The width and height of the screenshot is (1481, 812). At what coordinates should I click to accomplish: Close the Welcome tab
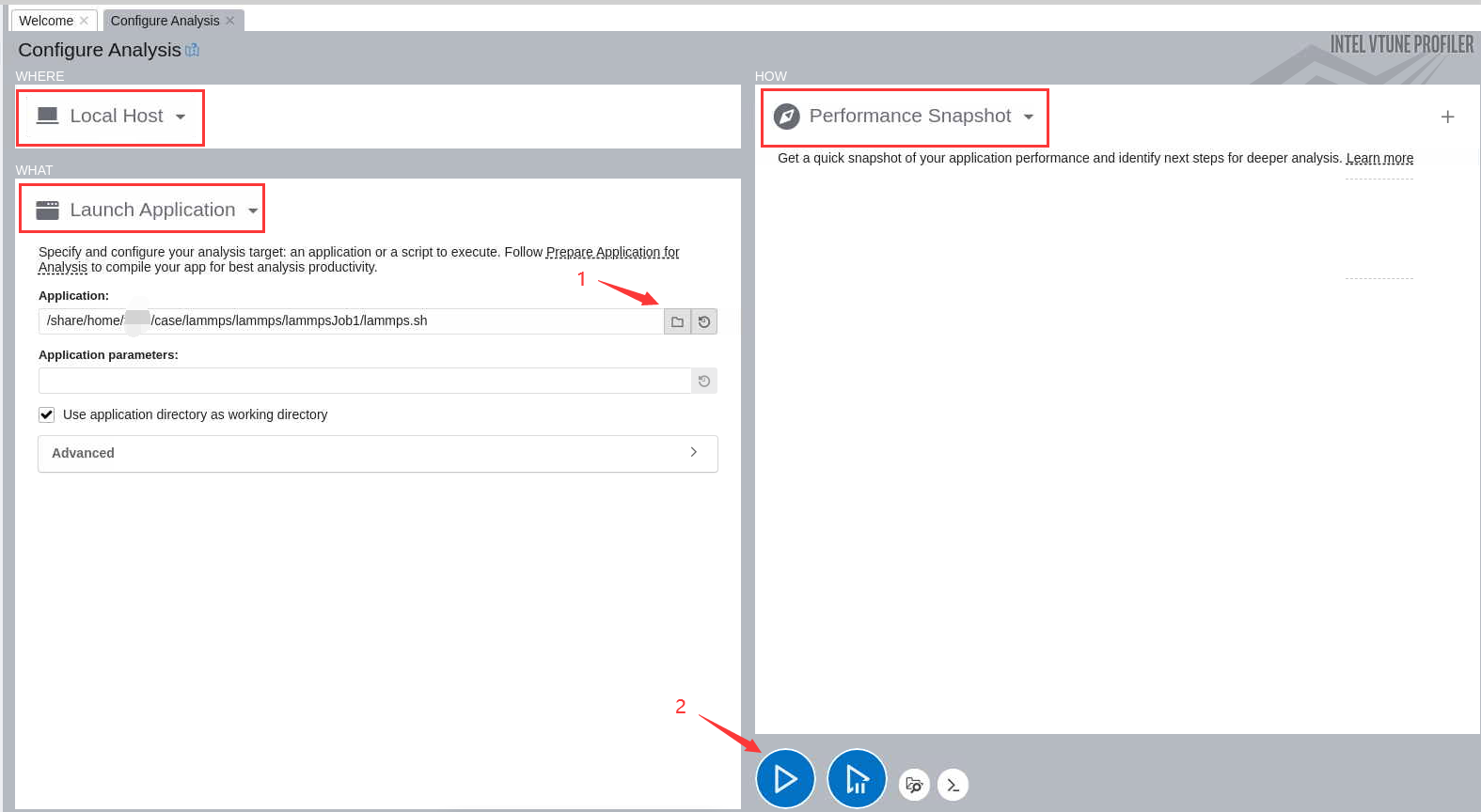click(x=84, y=20)
